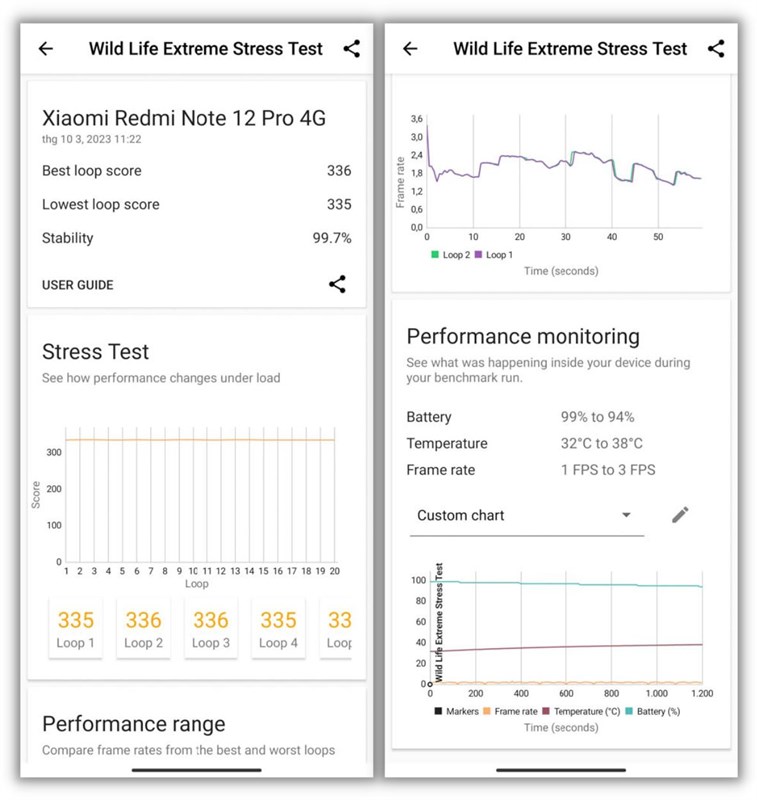Viewport: 757px width, 800px height.
Task: Select the Loop 2 score card
Action: (144, 629)
